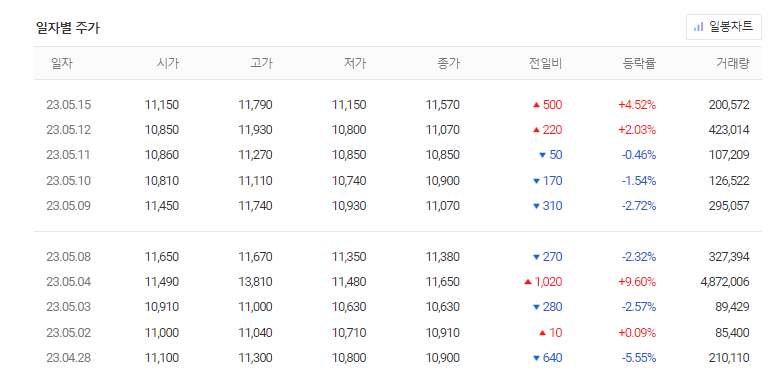Click the -0.46% change rate
The image size is (770, 379).
click(x=638, y=155)
